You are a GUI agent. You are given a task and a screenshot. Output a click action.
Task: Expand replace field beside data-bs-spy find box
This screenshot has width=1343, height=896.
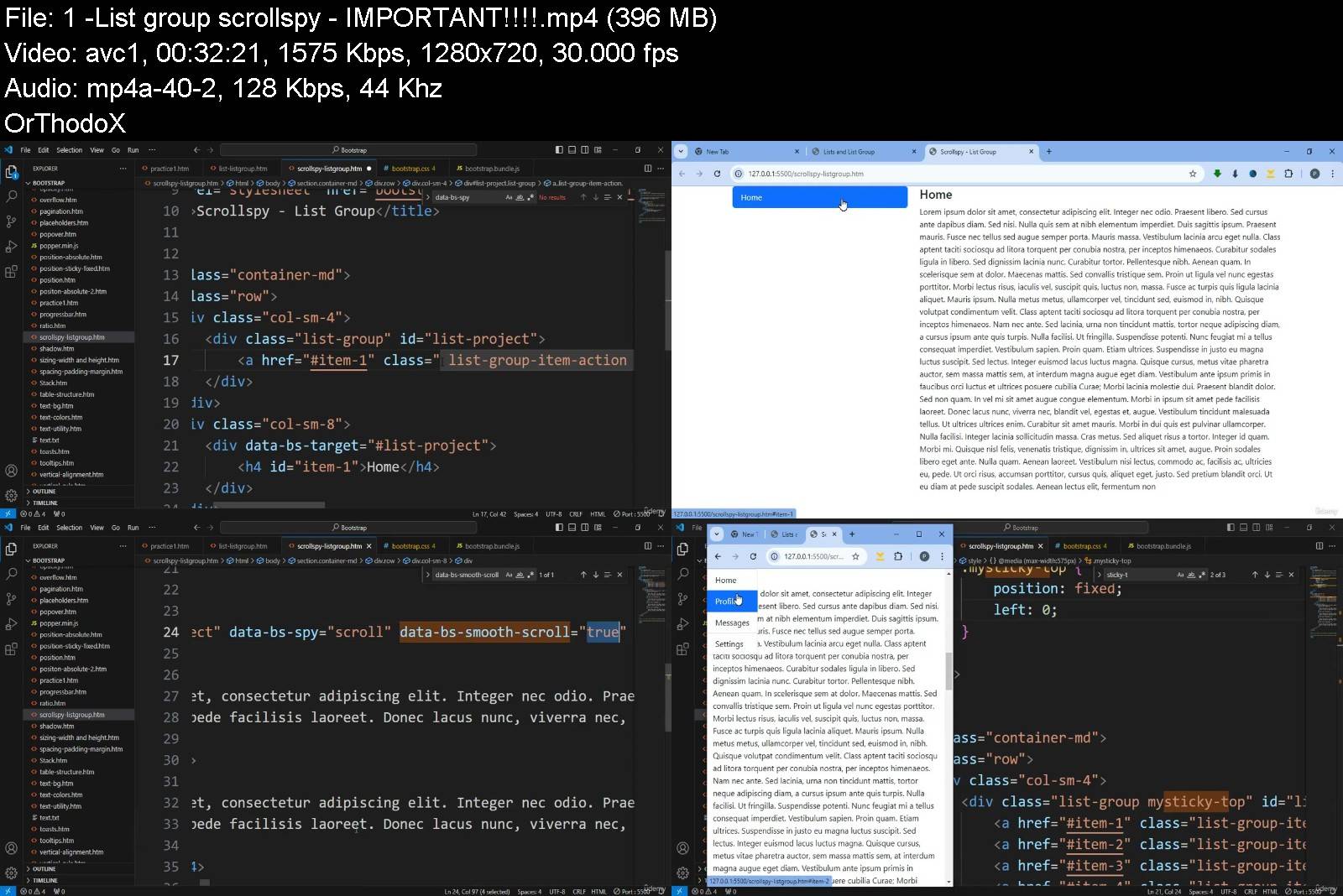pos(427,197)
